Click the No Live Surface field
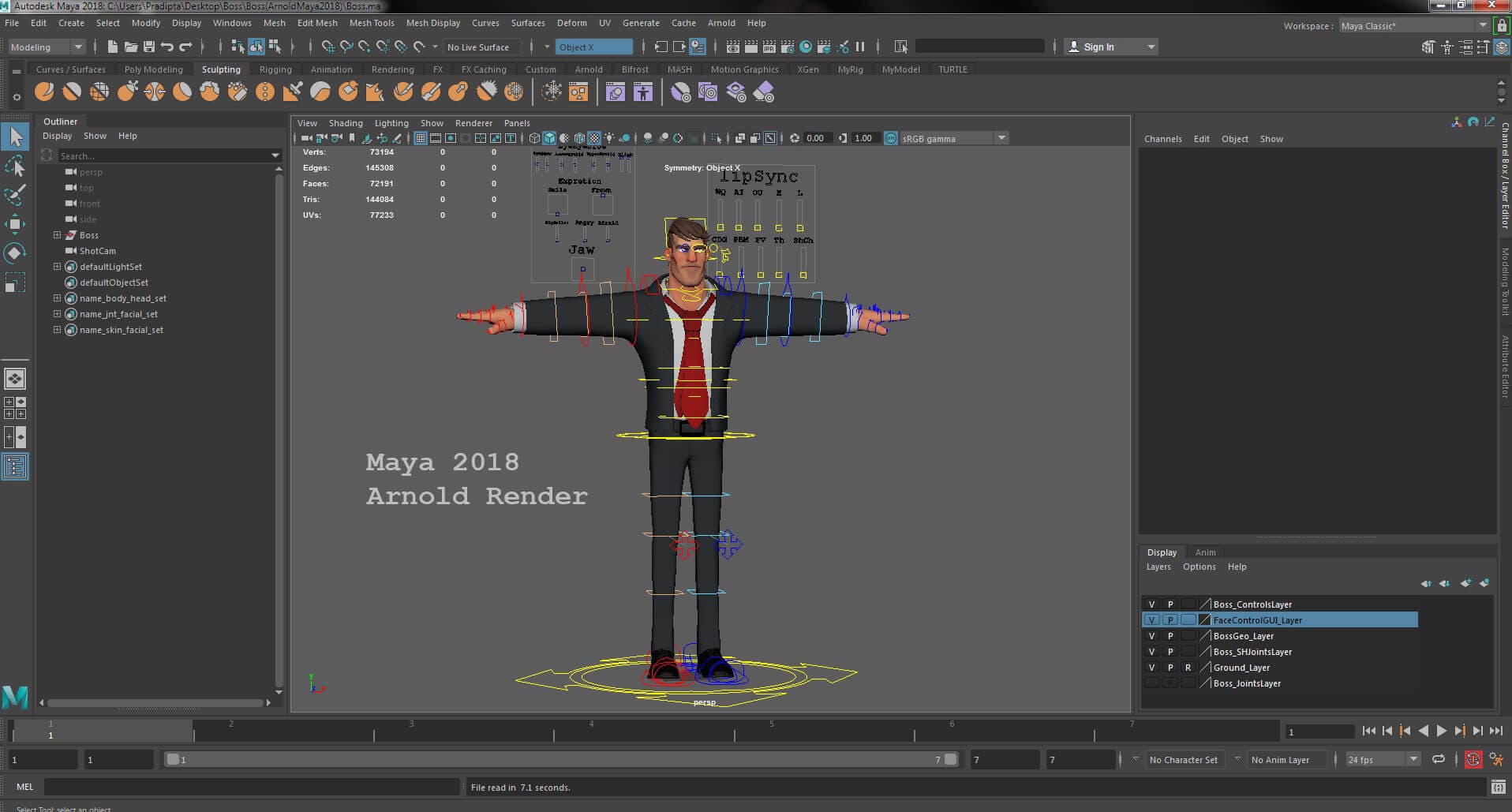 click(x=481, y=47)
